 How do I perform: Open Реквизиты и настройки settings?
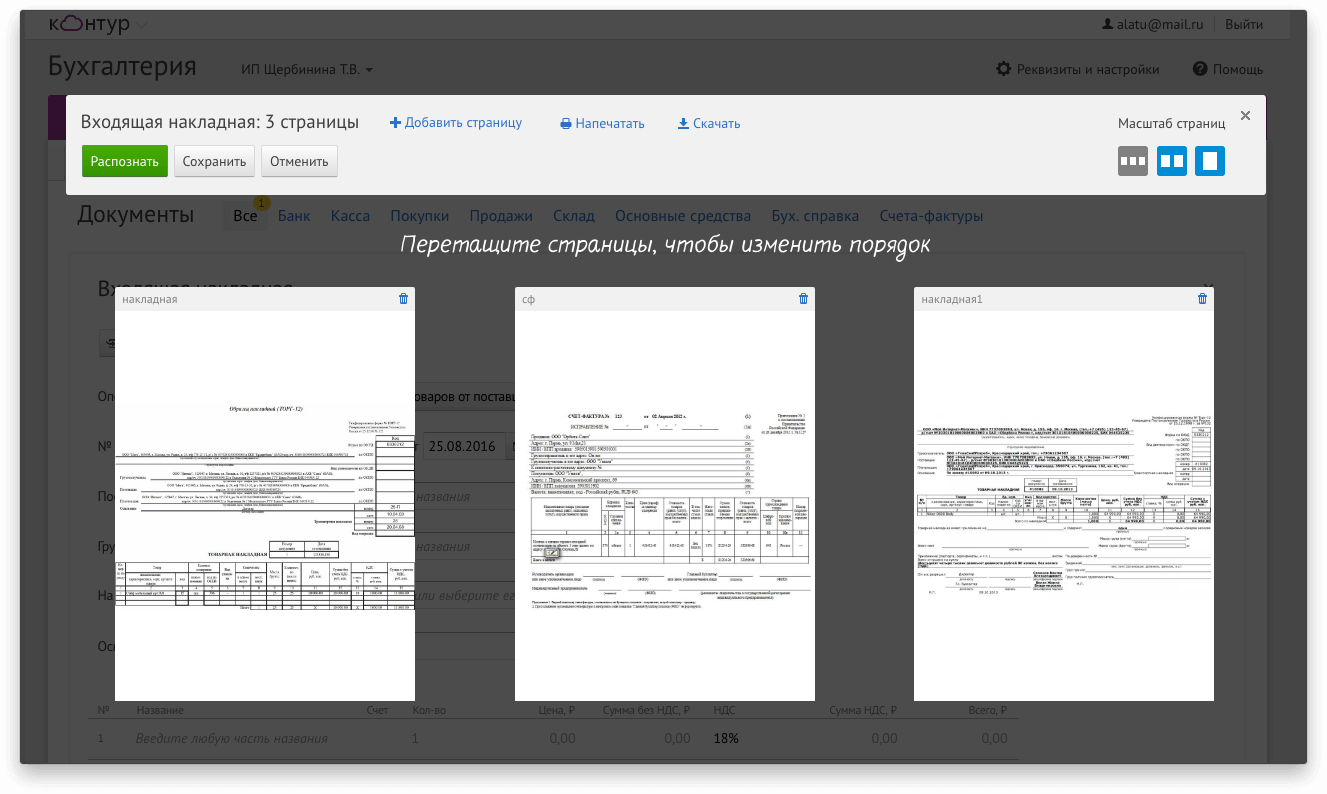coord(1078,69)
